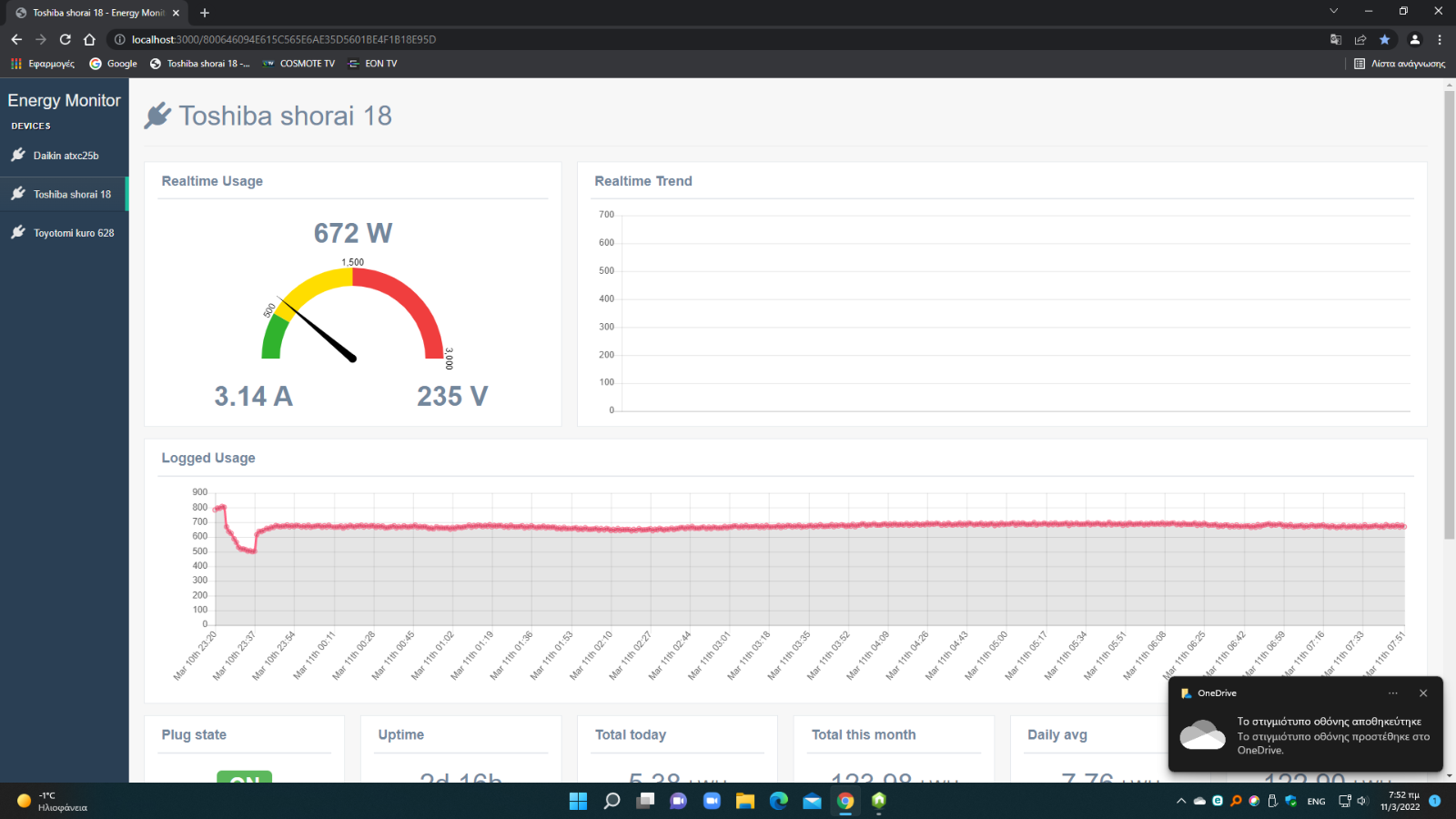This screenshot has height=819, width=1456.
Task: Click the 3.14 A current value
Action: (254, 397)
